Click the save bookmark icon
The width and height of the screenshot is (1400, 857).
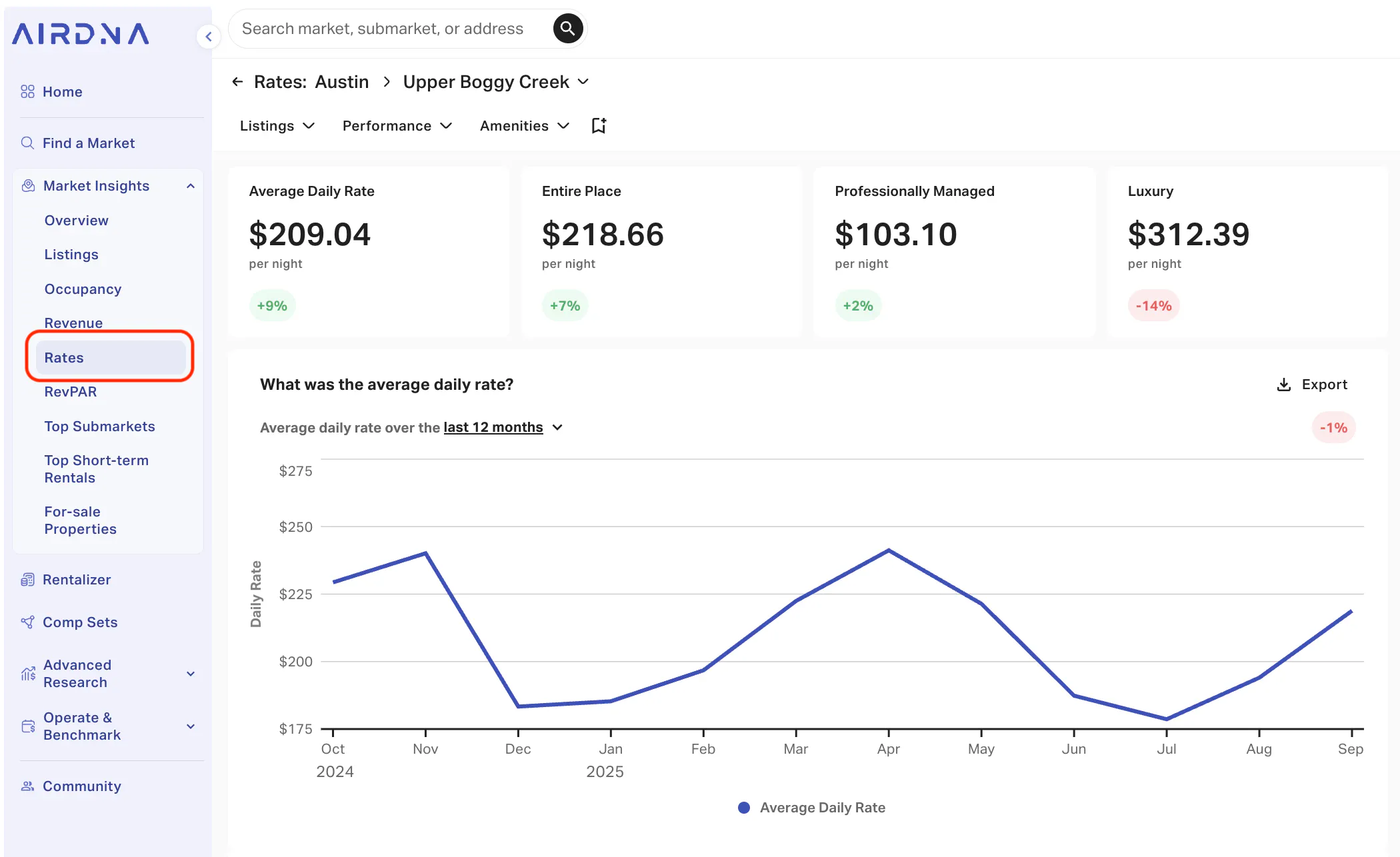pos(599,125)
